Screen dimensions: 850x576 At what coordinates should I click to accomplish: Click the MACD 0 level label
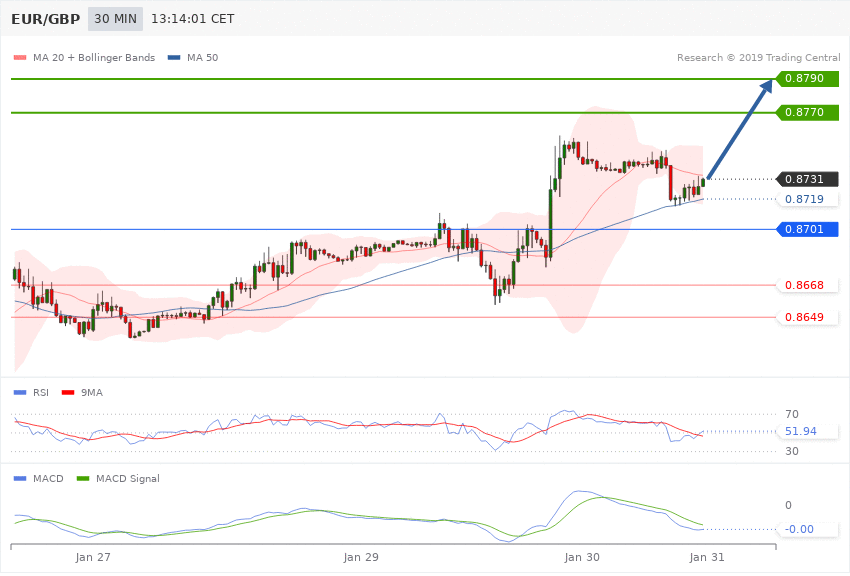[788, 505]
